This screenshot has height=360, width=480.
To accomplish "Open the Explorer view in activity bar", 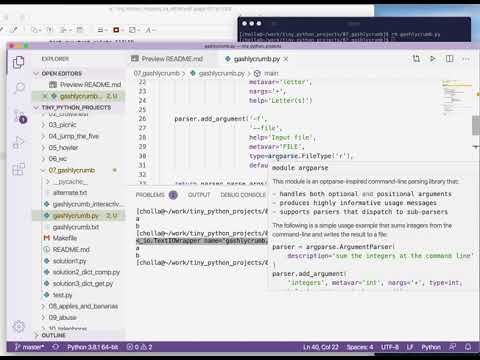I will [x=18, y=62].
